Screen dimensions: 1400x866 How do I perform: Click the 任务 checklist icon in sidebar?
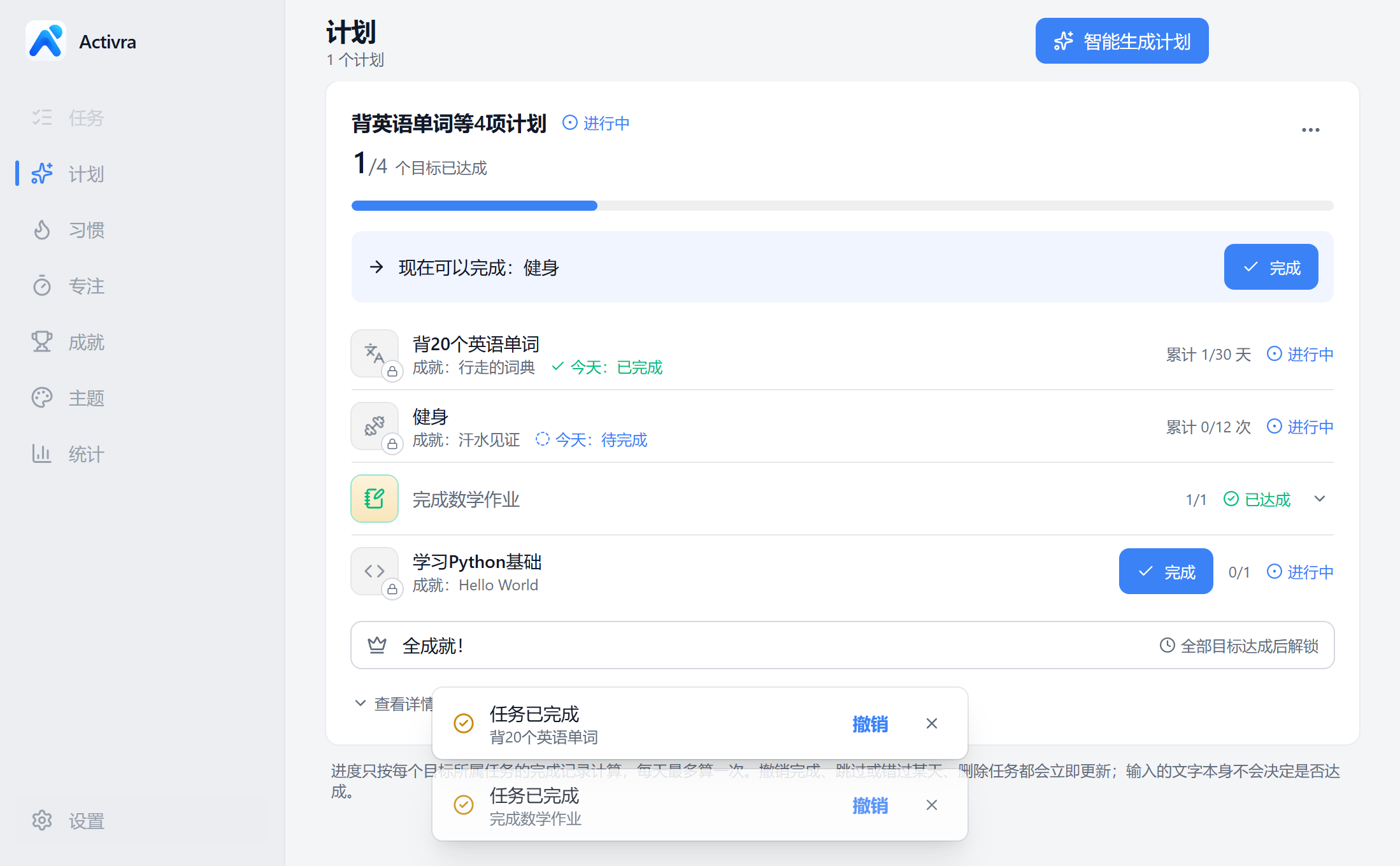(42, 118)
